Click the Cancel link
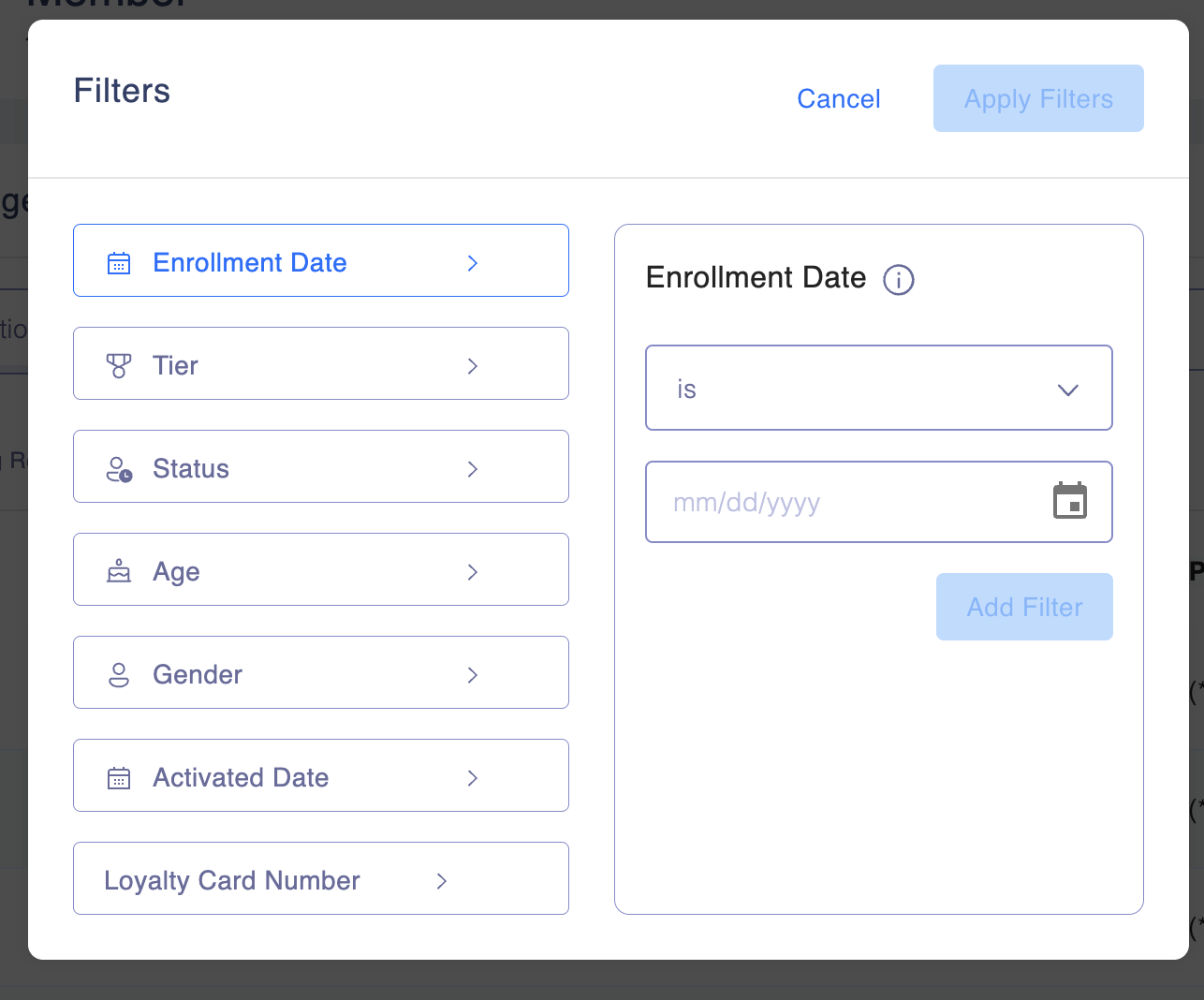 pyautogui.click(x=839, y=99)
